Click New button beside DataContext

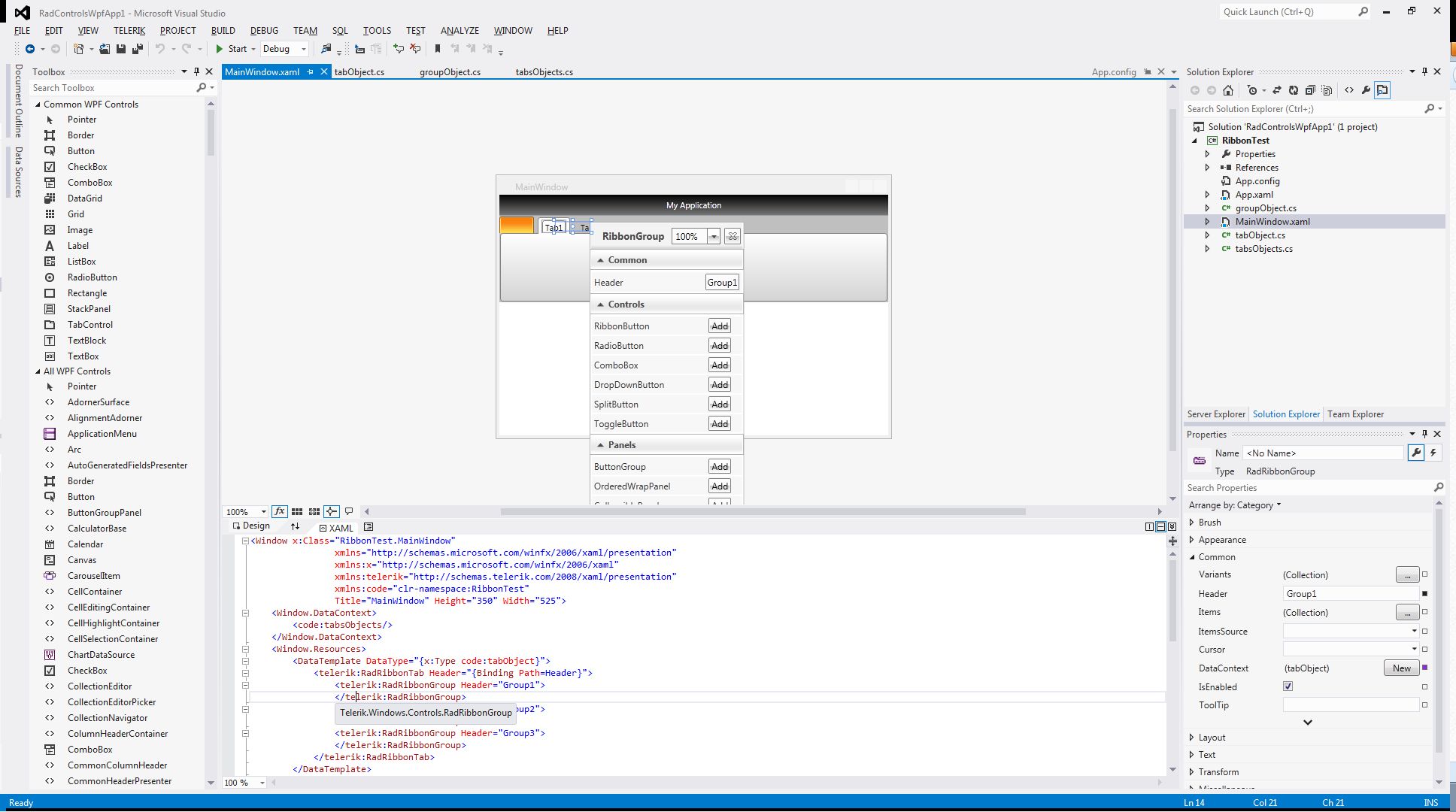coord(1401,668)
